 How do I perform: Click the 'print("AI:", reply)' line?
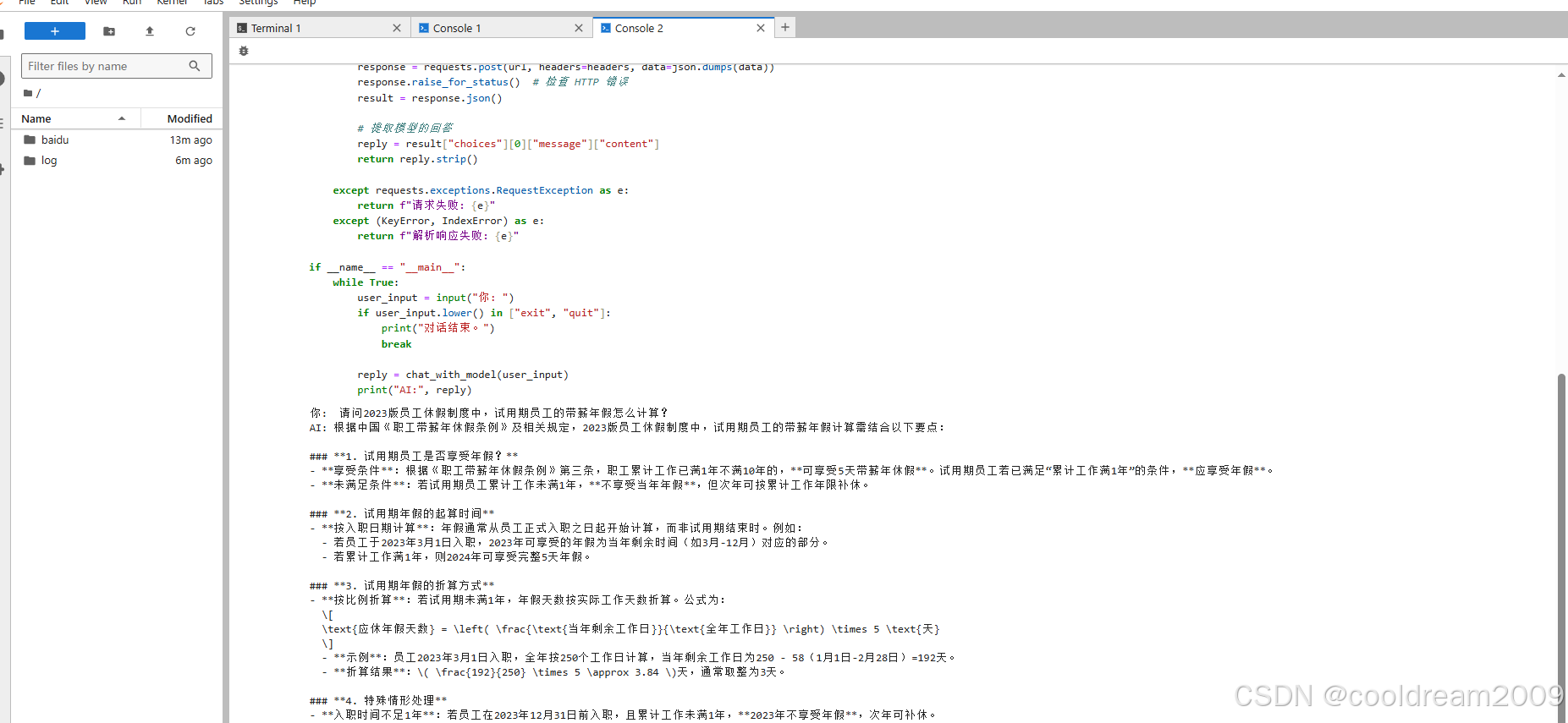pos(415,390)
